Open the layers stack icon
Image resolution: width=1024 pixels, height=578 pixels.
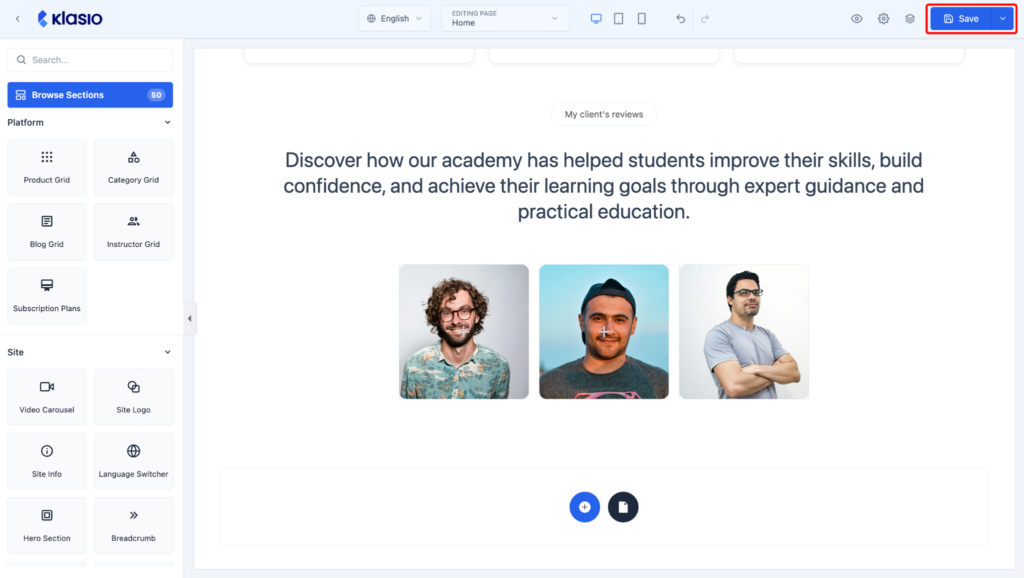910,19
